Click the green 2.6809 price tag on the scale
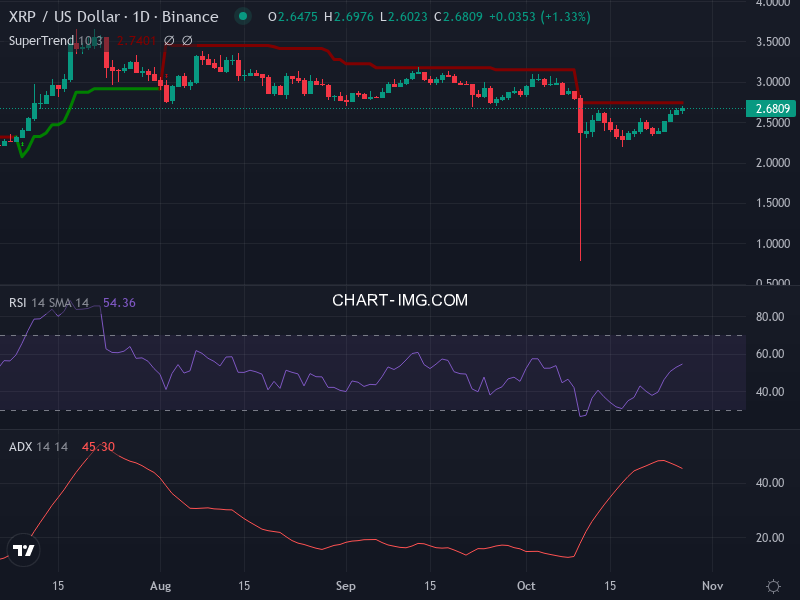800x600 pixels. 769,108
